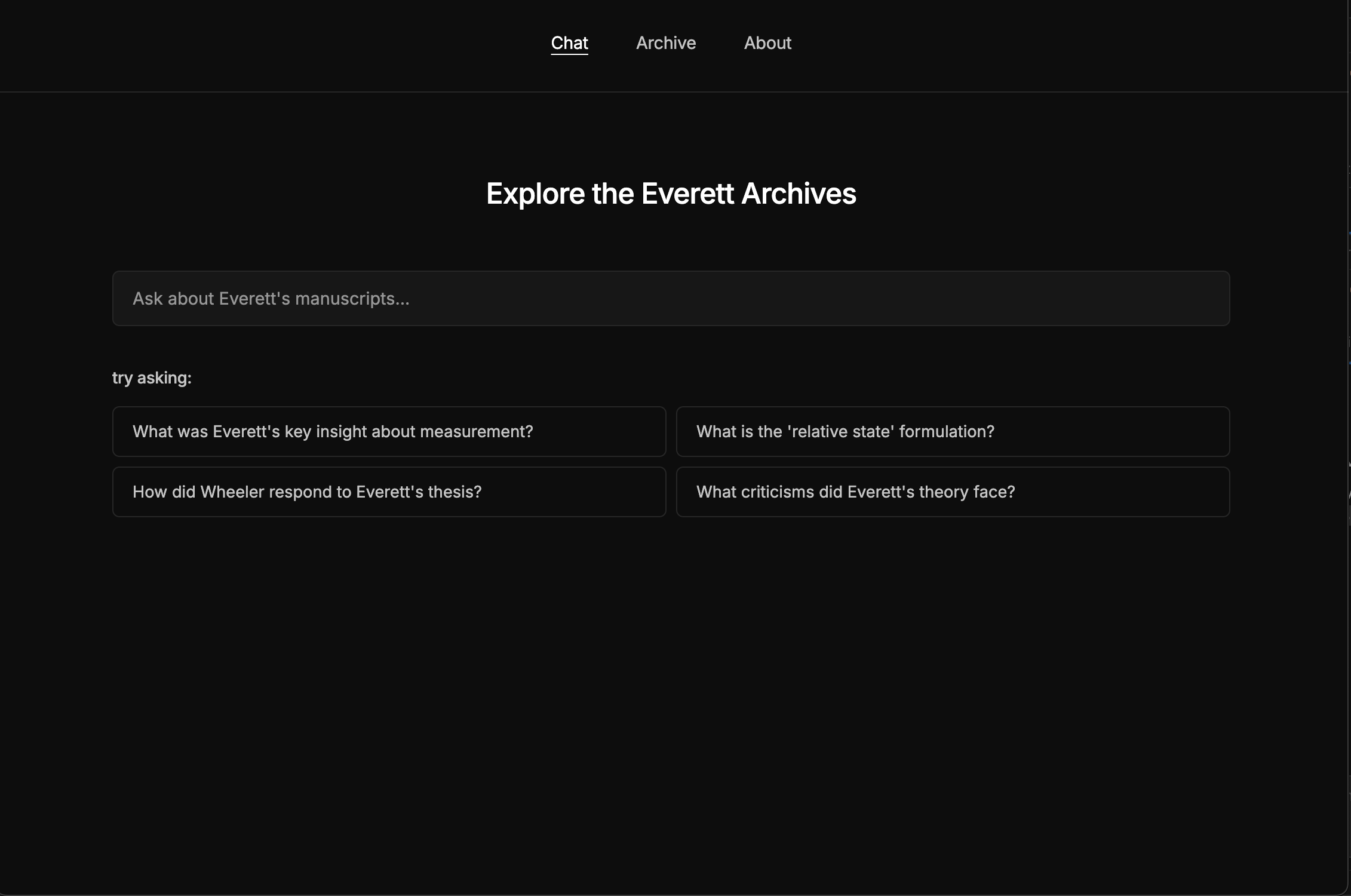Pick the criticisms of Everett's theory question

click(952, 492)
